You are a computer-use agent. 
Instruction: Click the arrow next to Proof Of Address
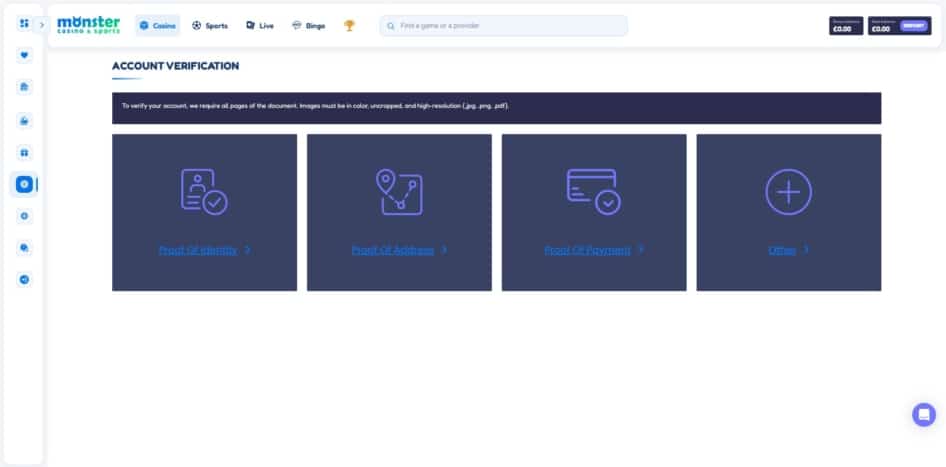[x=445, y=250]
